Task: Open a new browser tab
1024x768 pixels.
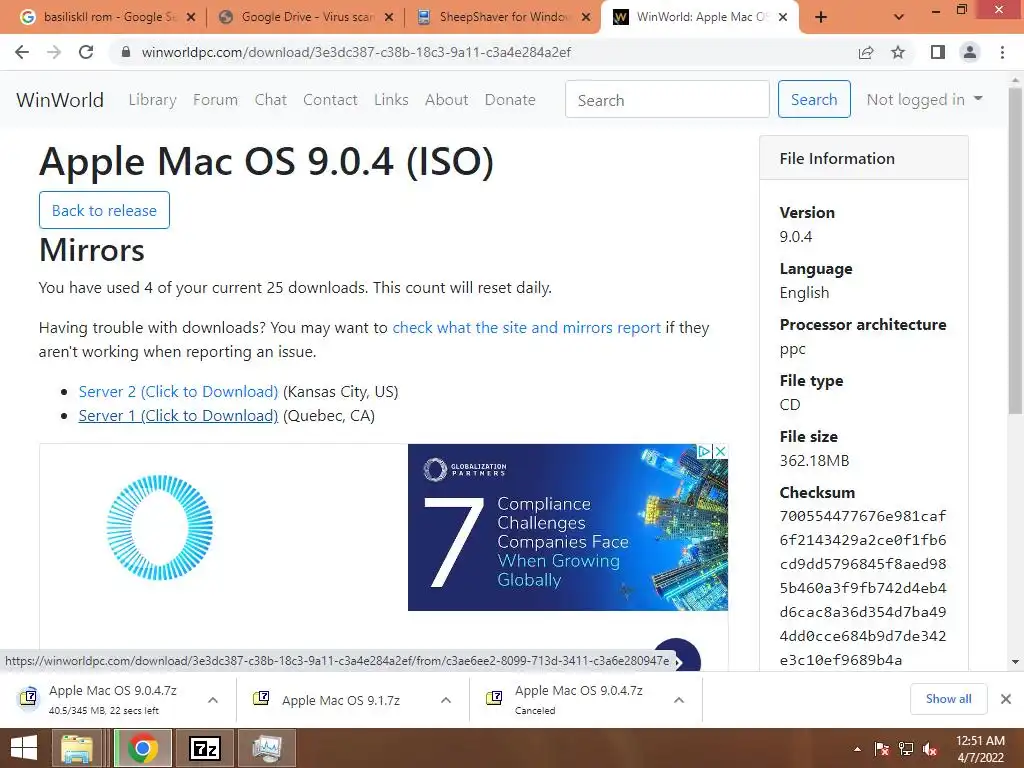Action: (x=821, y=17)
